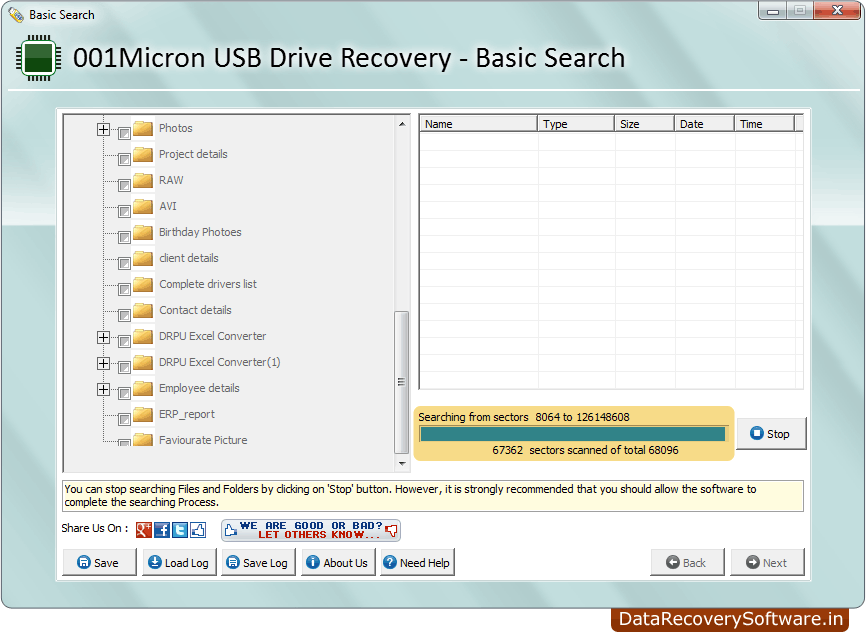Open the About Us dialog
The image size is (866, 632).
tap(338, 562)
